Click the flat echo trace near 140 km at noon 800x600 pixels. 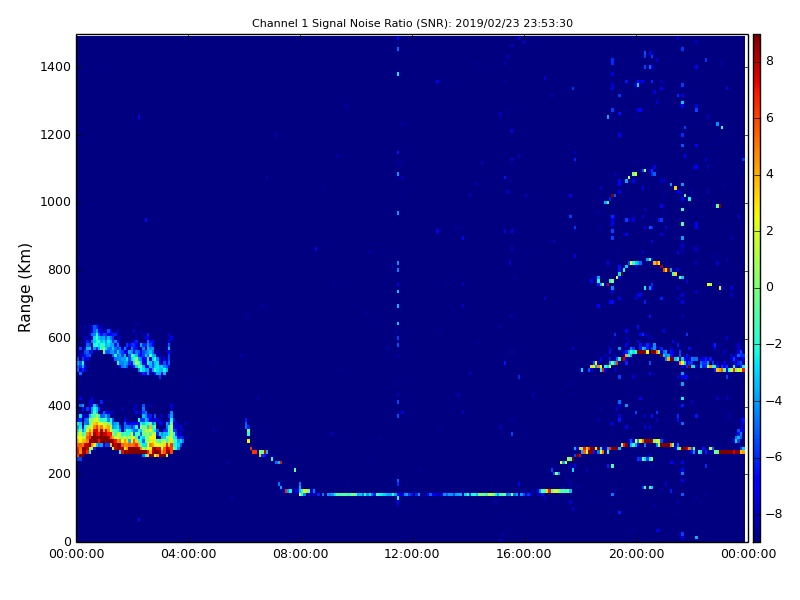click(x=412, y=494)
